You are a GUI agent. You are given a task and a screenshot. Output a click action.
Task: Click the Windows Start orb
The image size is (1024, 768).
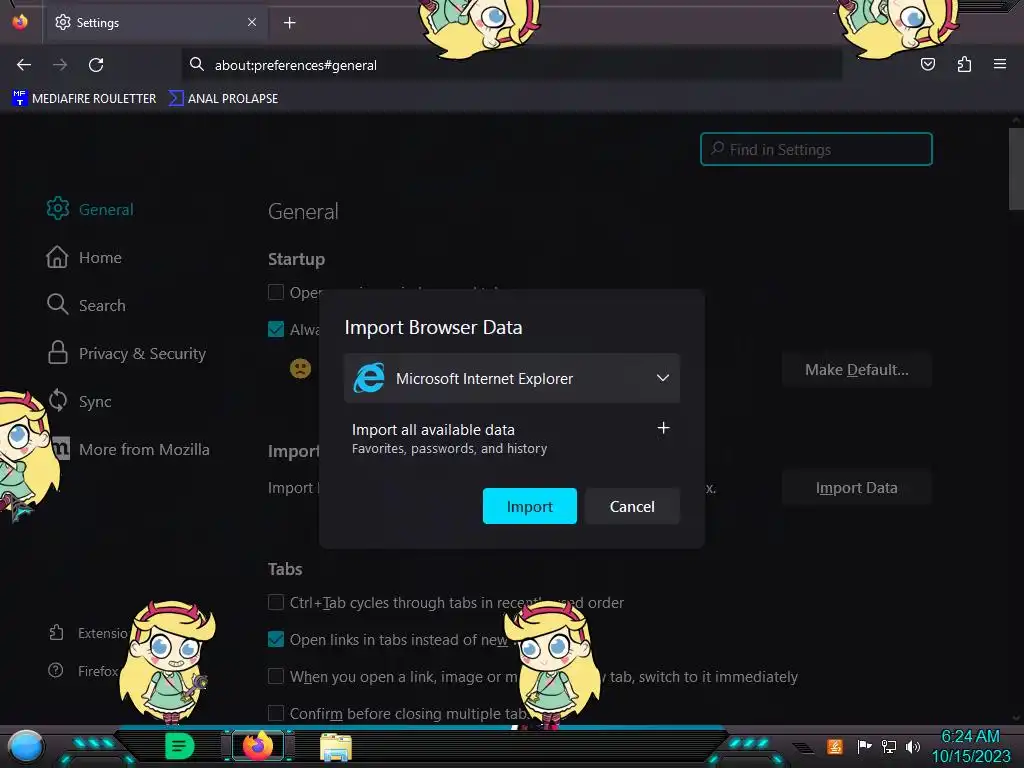click(x=25, y=747)
